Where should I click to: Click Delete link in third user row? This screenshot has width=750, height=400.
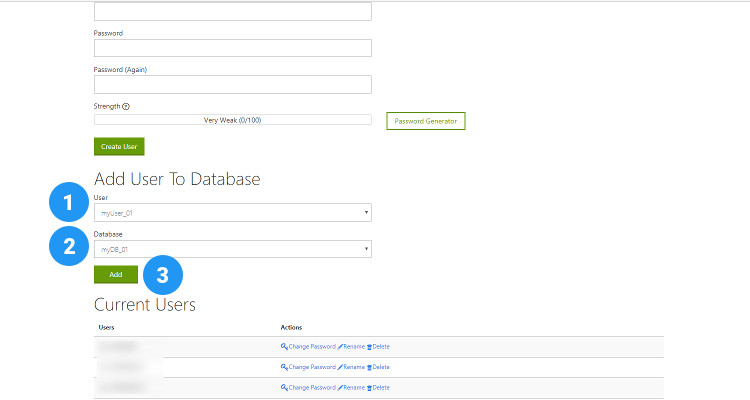click(x=381, y=388)
